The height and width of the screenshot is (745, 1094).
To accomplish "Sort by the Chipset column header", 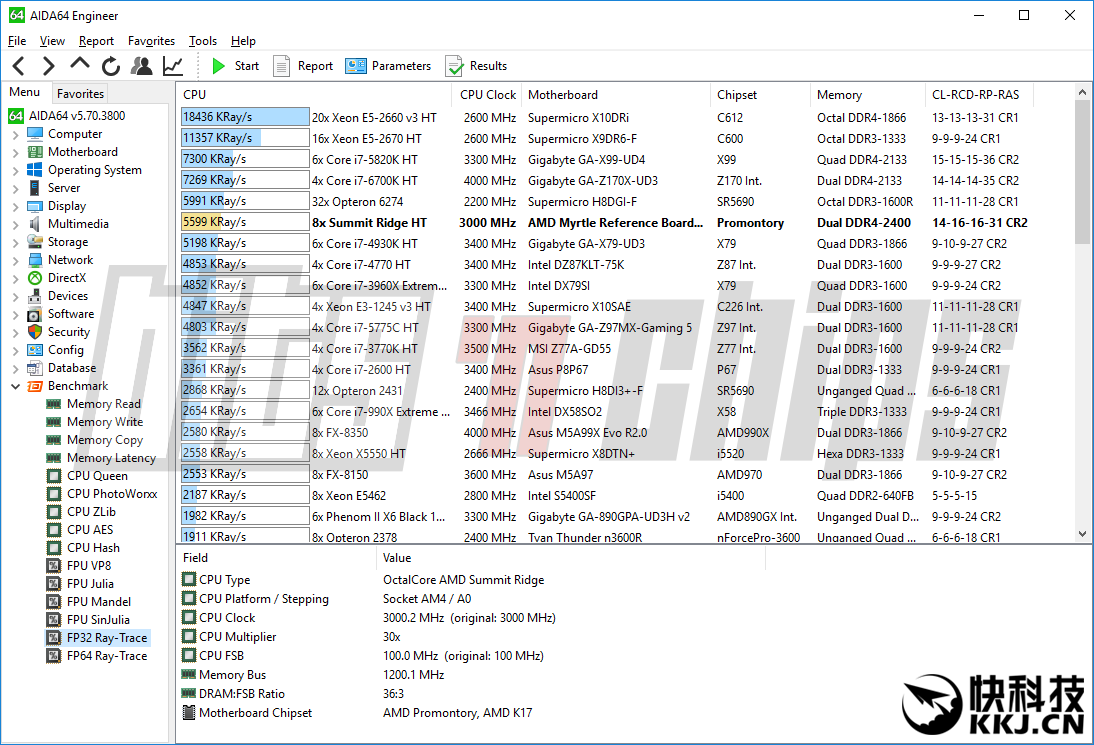I will [x=760, y=95].
